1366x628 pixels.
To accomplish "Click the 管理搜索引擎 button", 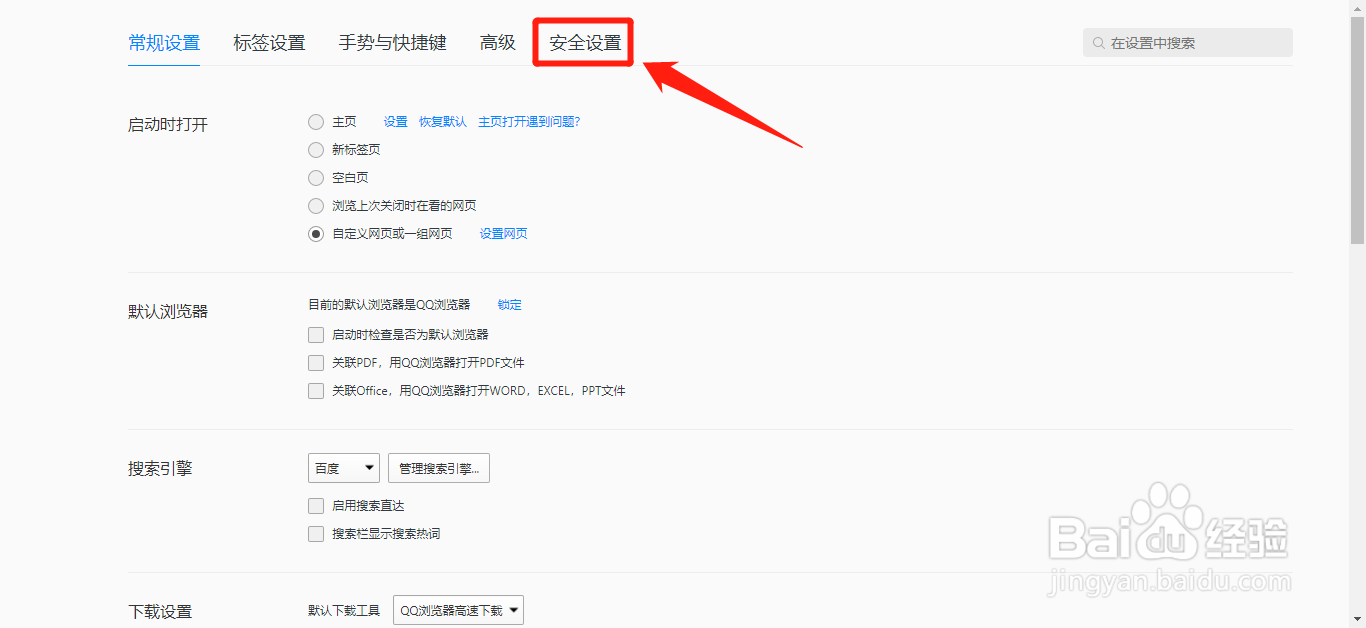I will (438, 467).
